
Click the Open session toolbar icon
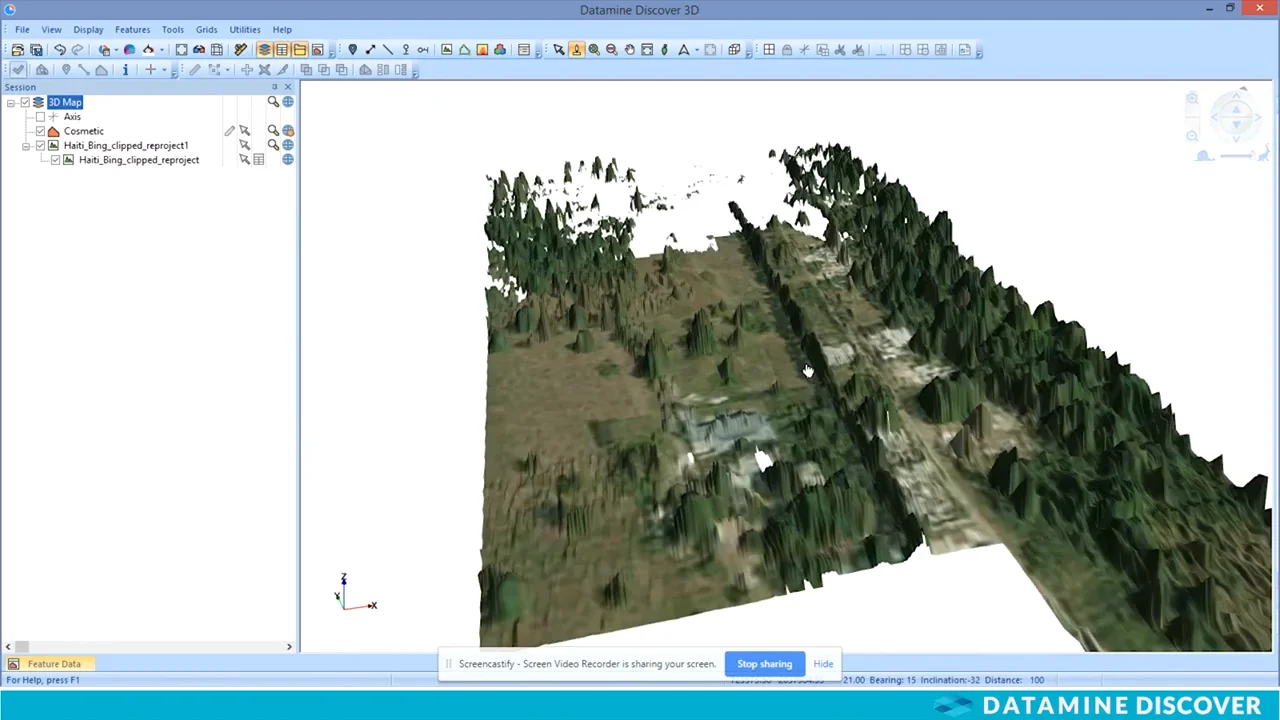pos(18,50)
